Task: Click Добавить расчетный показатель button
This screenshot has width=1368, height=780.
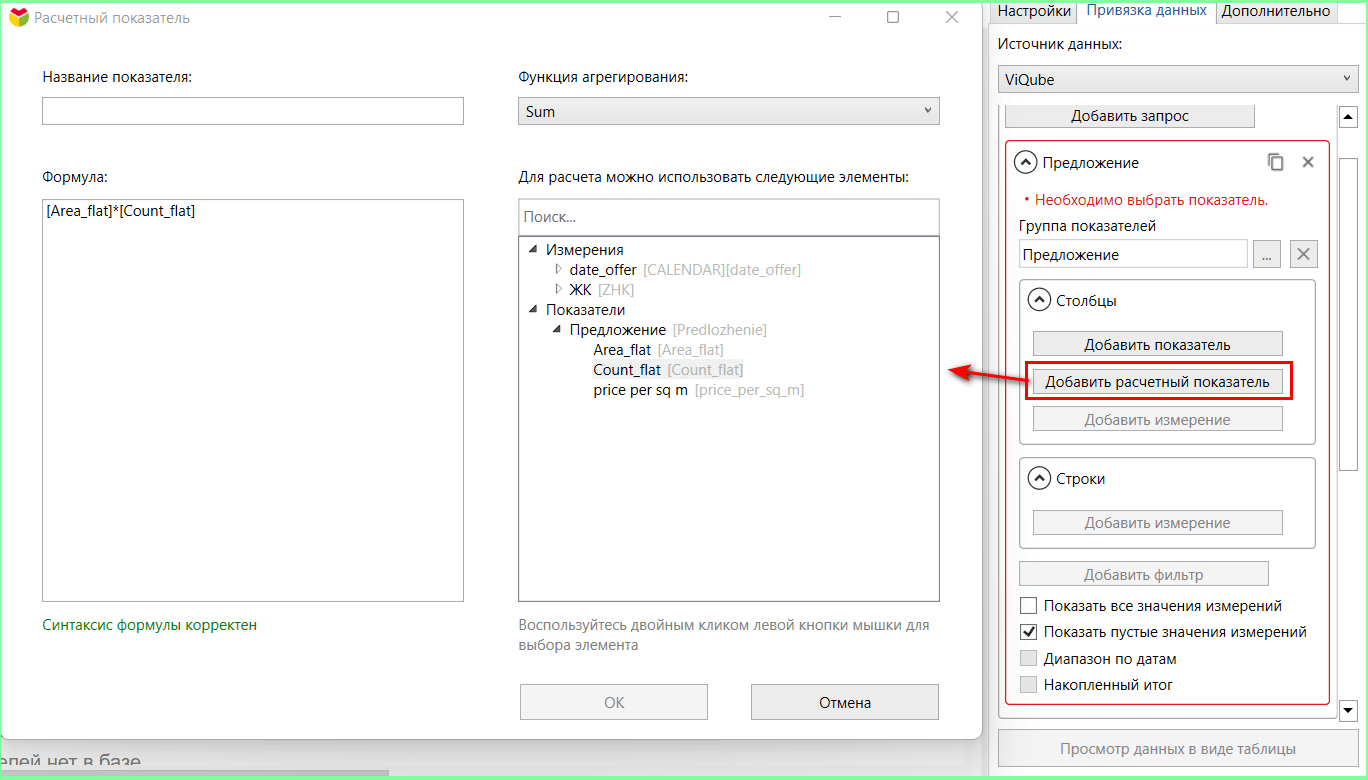Action: click(x=1158, y=381)
